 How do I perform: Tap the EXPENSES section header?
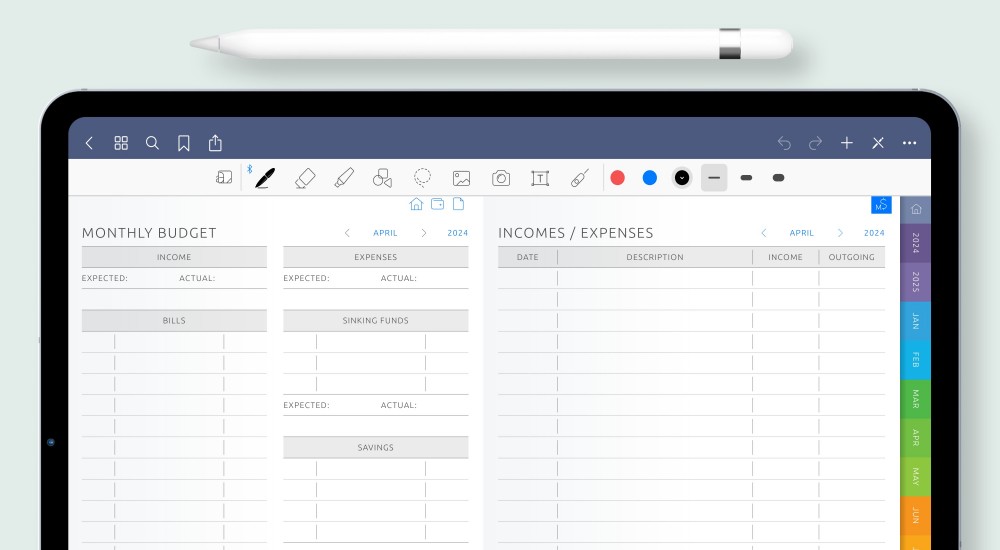376,257
